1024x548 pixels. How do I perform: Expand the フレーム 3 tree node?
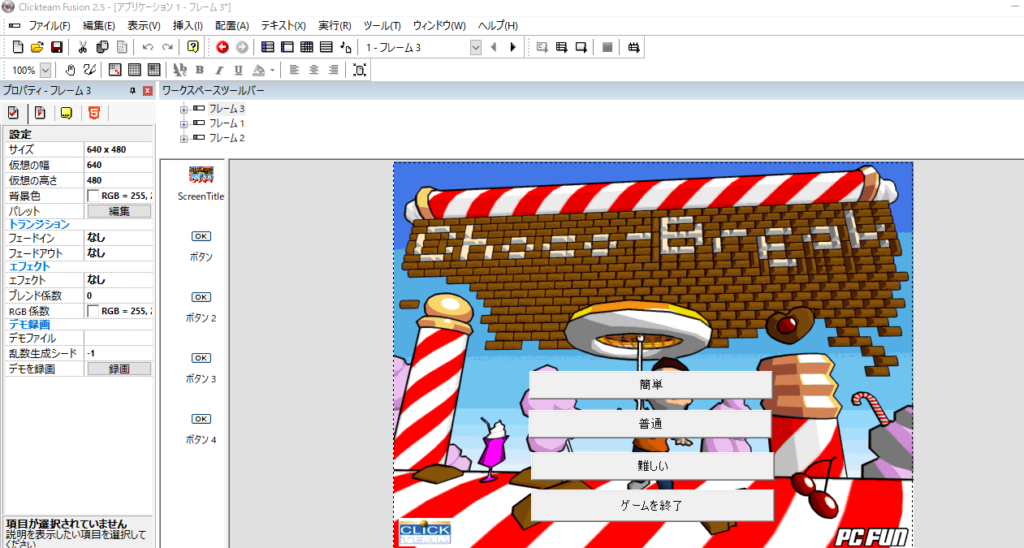pyautogui.click(x=184, y=109)
